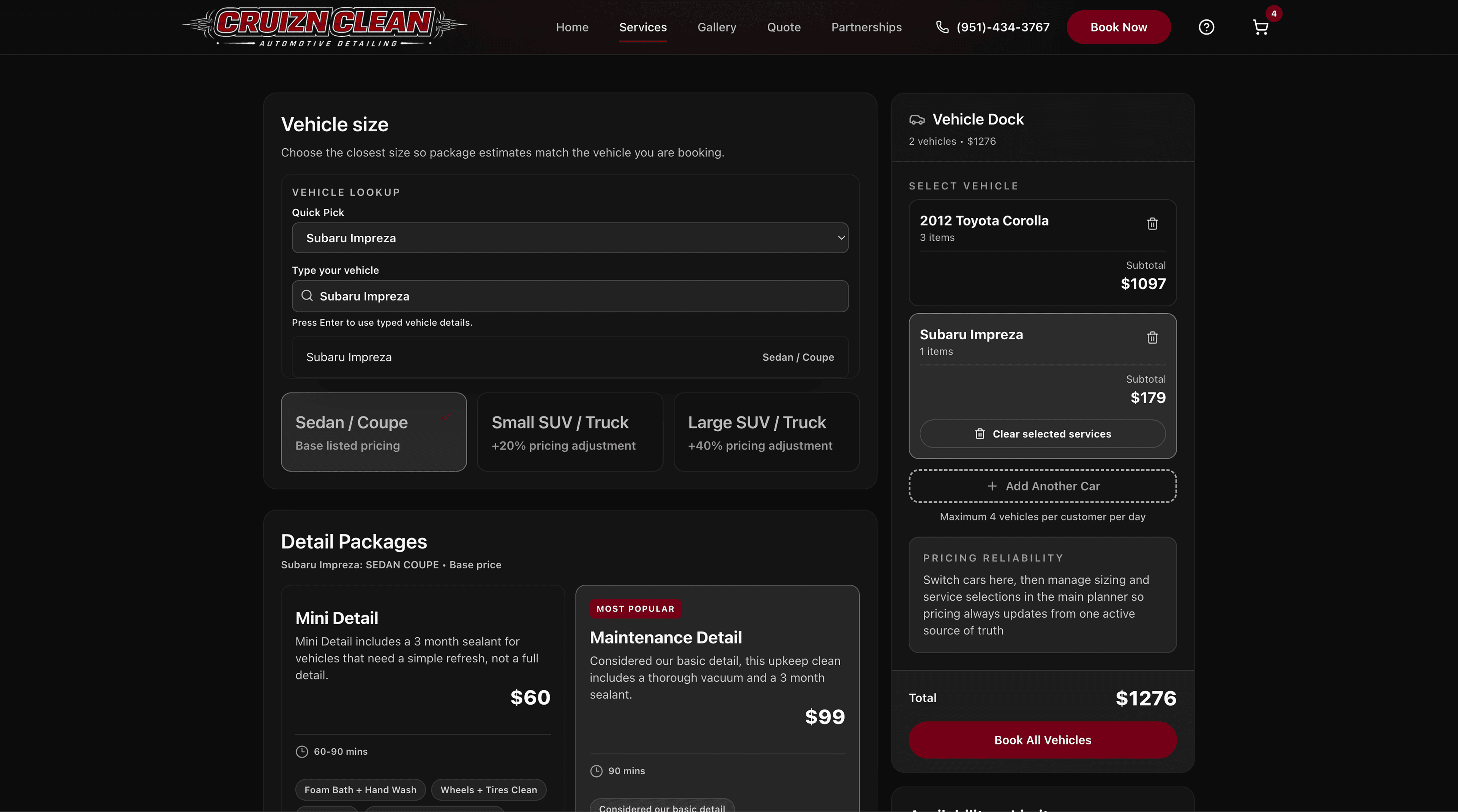Viewport: 1458px width, 812px height.
Task: Open the shopping cart icon
Action: click(1260, 27)
